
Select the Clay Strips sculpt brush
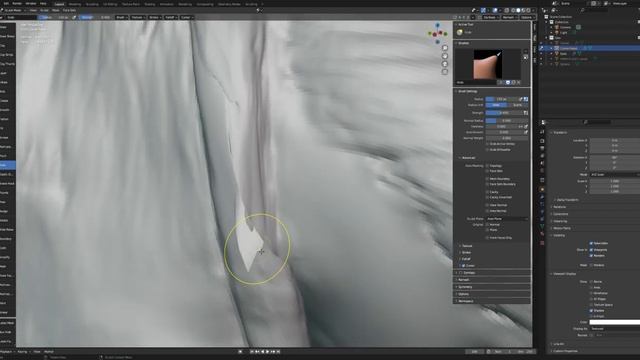(7, 55)
